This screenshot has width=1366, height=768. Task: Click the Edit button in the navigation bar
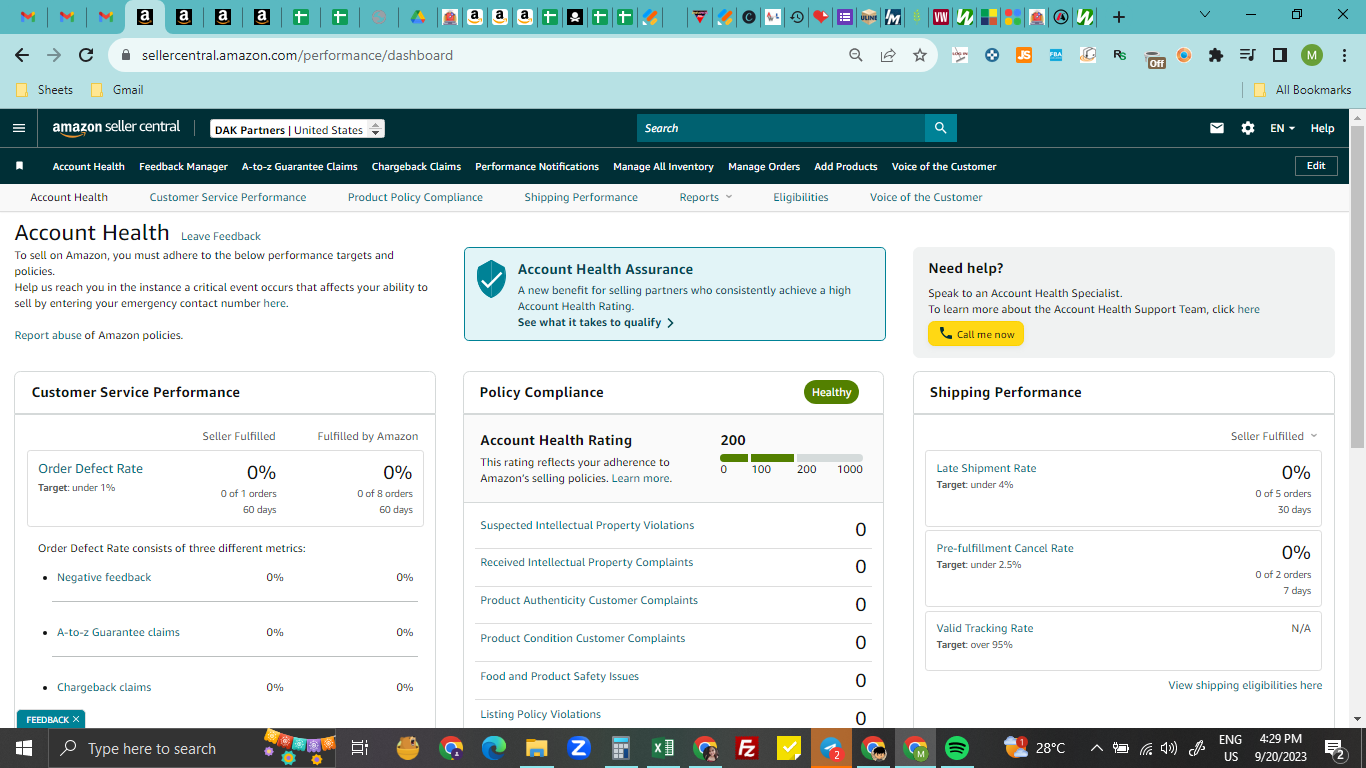[1316, 166]
